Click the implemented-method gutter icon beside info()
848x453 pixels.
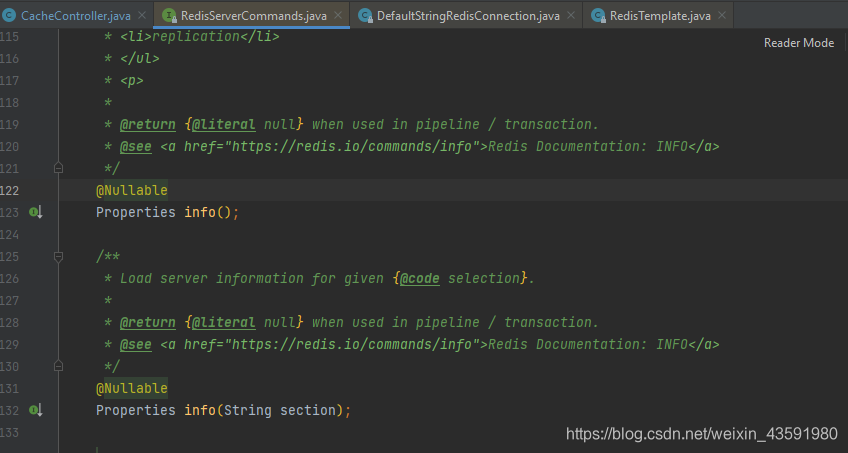pos(35,212)
